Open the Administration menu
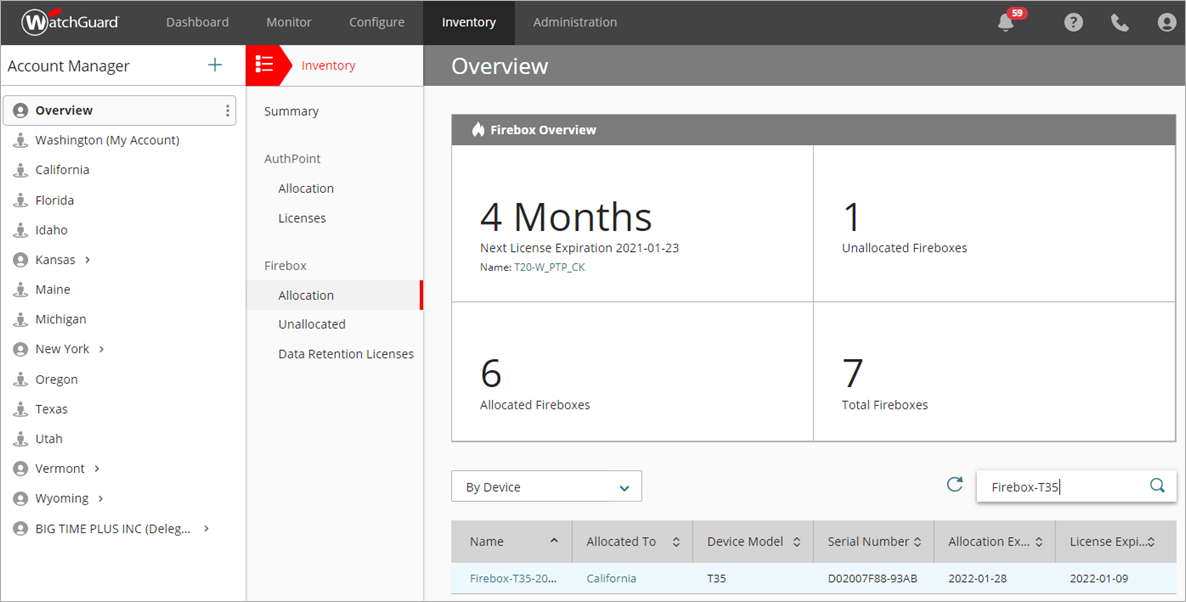The height and width of the screenshot is (602, 1186). [x=575, y=21]
